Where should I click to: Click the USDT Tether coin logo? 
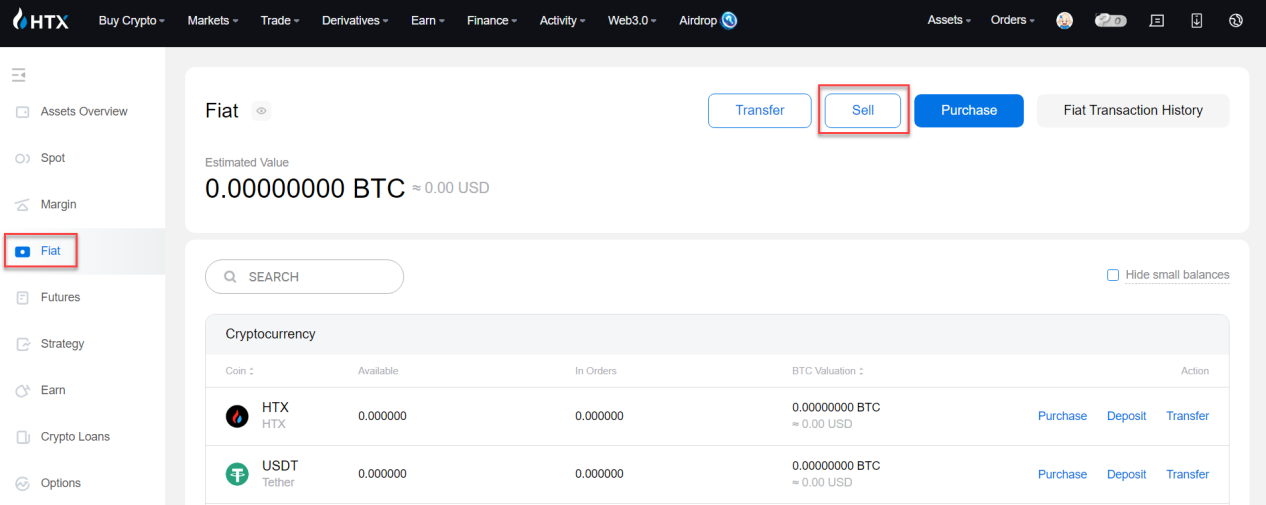click(x=237, y=474)
